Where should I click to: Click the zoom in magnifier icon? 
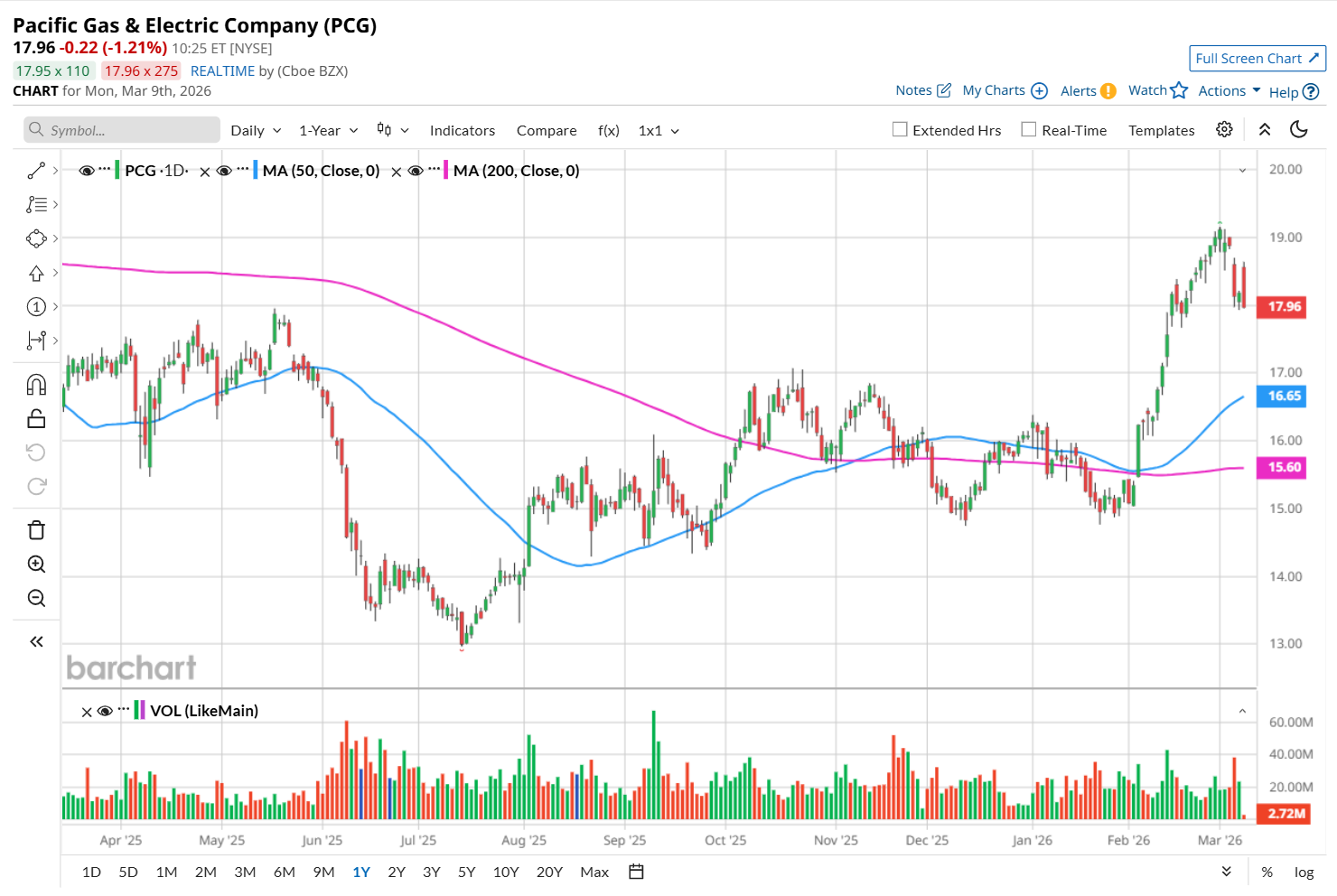pos(36,565)
